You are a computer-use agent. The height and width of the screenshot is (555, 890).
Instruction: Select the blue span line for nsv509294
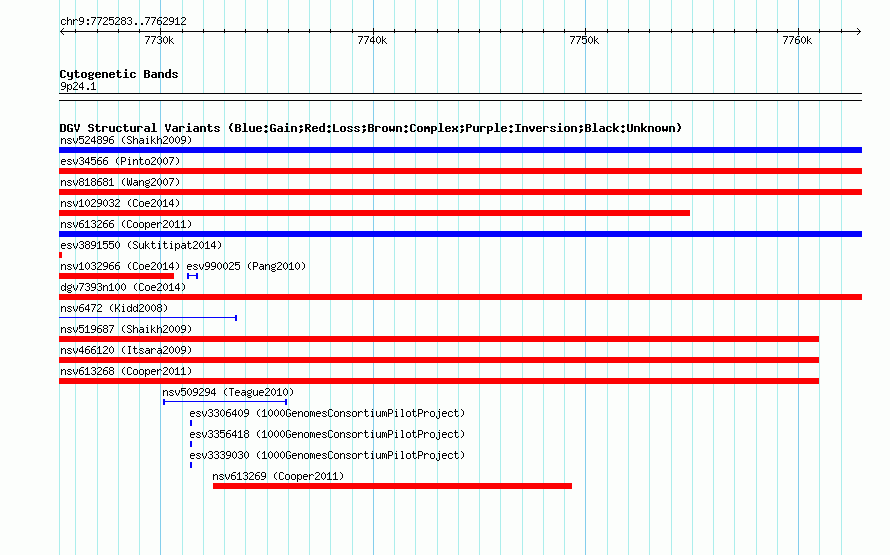coord(225,402)
